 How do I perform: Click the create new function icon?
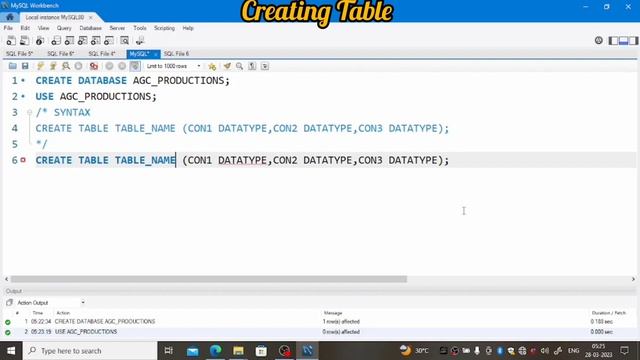(109, 40)
